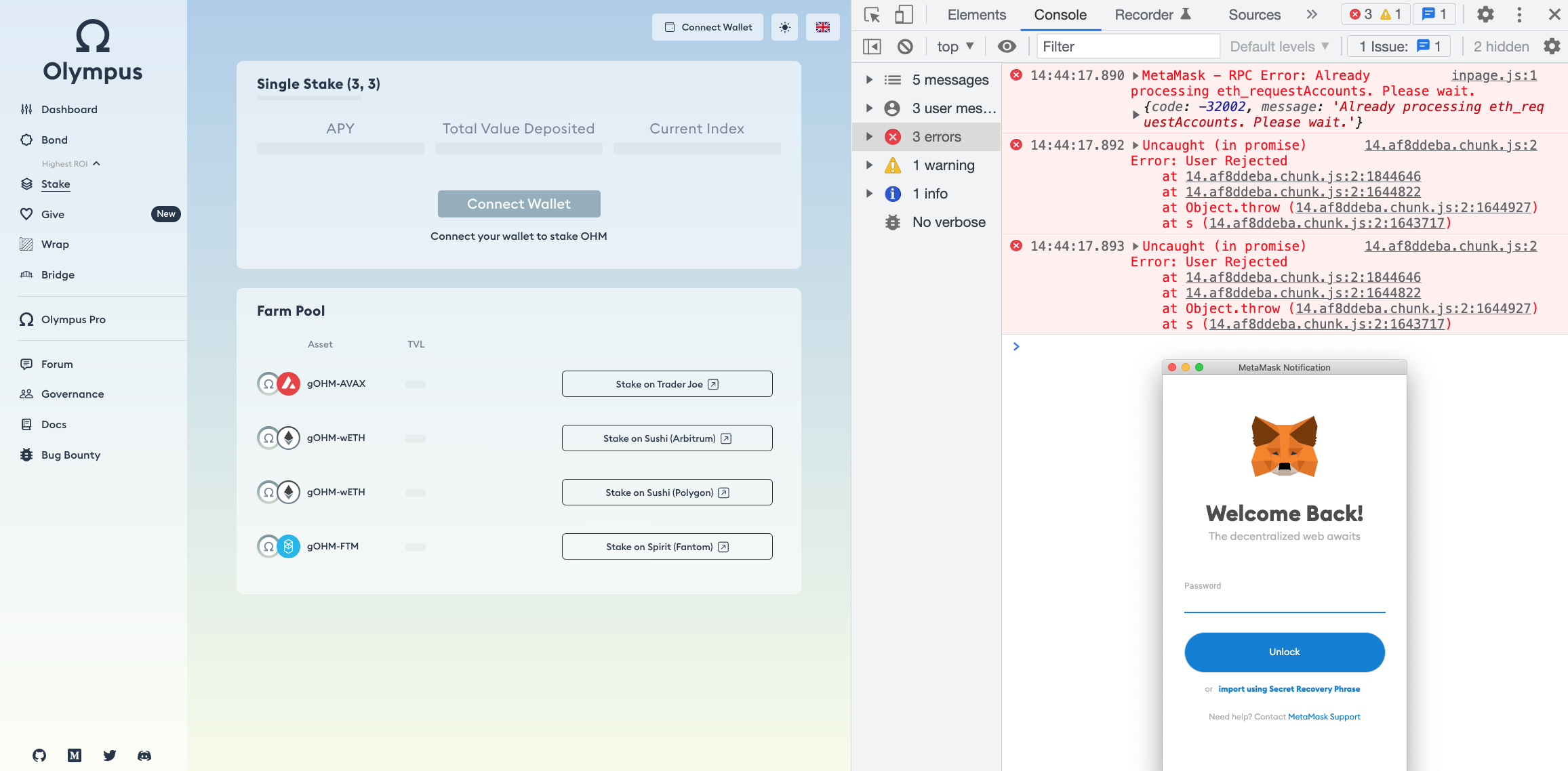Open the Dashboard section in the sidebar
This screenshot has height=771, width=1568.
tap(68, 109)
